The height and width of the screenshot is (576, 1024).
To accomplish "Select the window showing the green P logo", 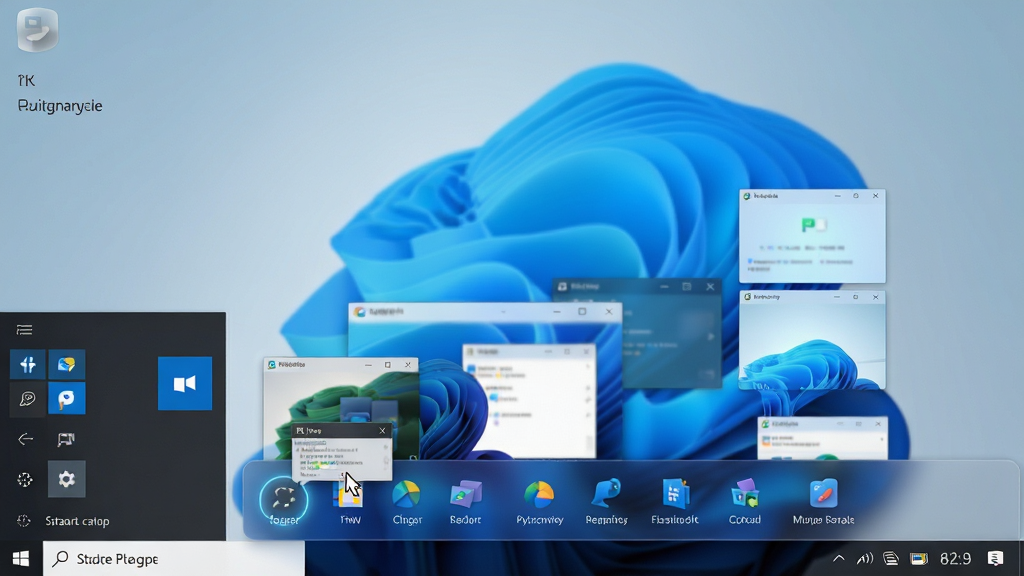I will 812,236.
